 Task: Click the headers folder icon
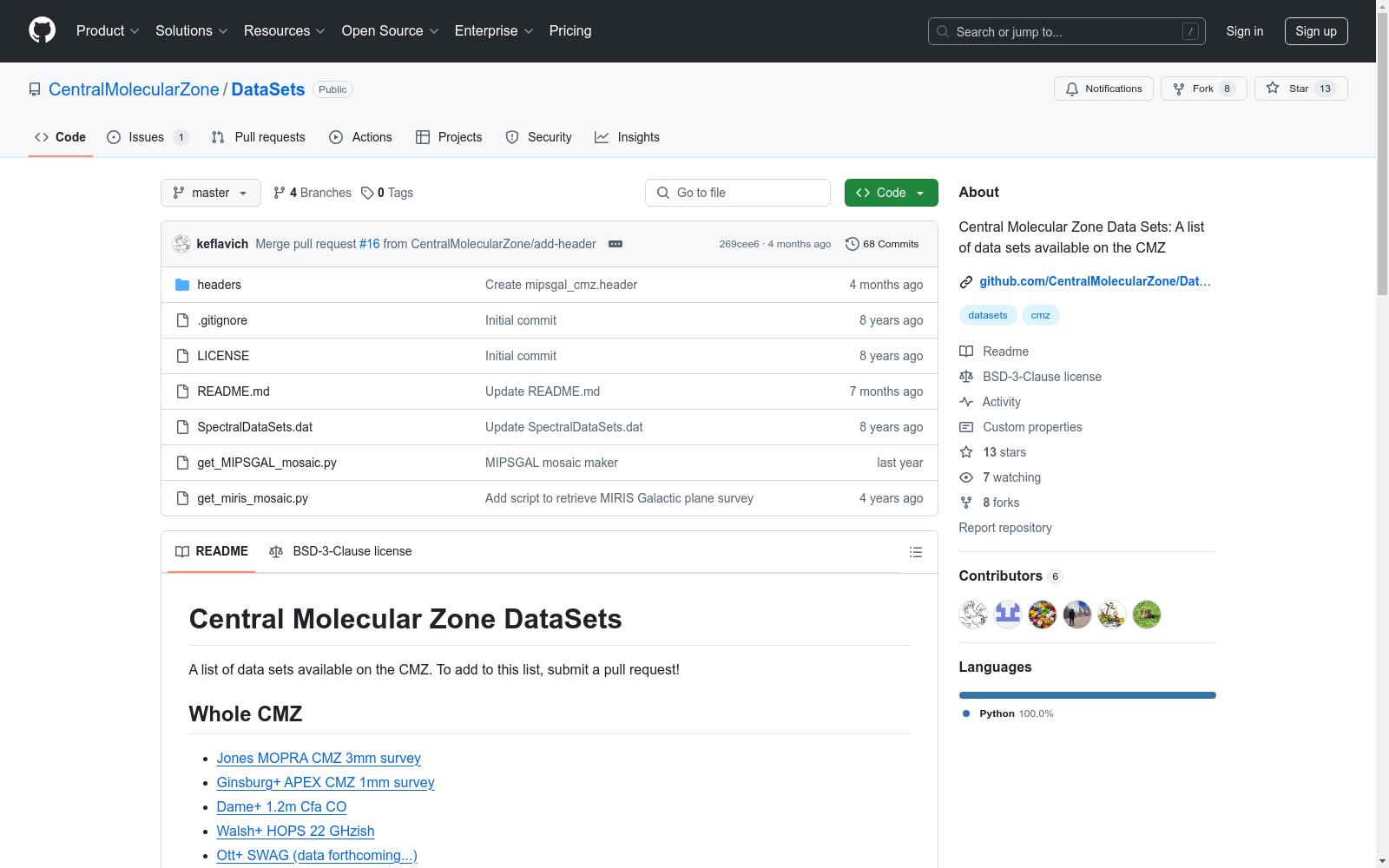pos(182,285)
